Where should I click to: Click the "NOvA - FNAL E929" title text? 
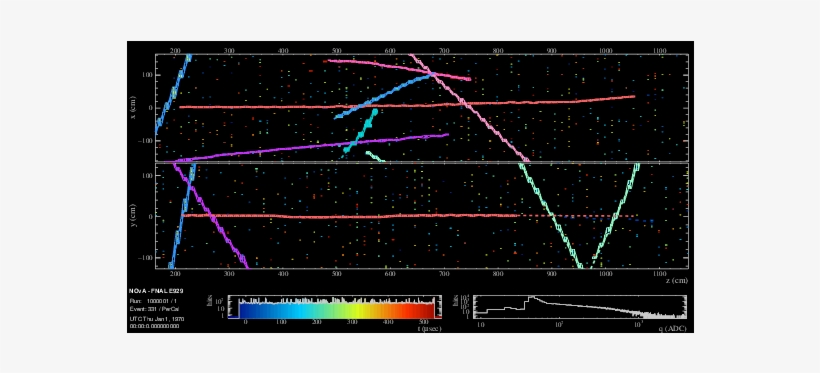click(x=156, y=291)
